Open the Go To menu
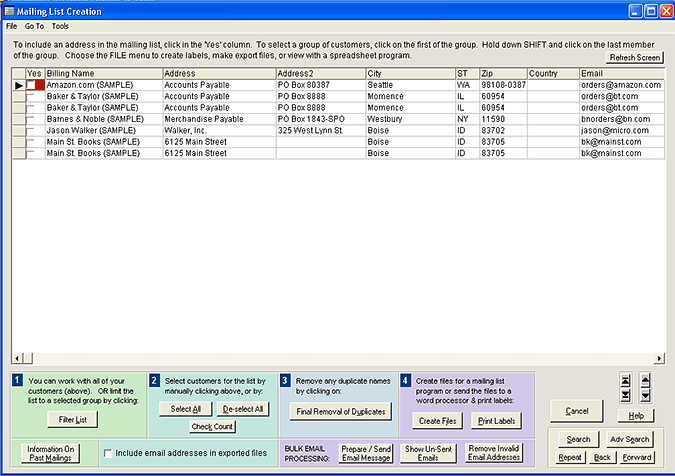The width and height of the screenshot is (675, 476). 34,25
